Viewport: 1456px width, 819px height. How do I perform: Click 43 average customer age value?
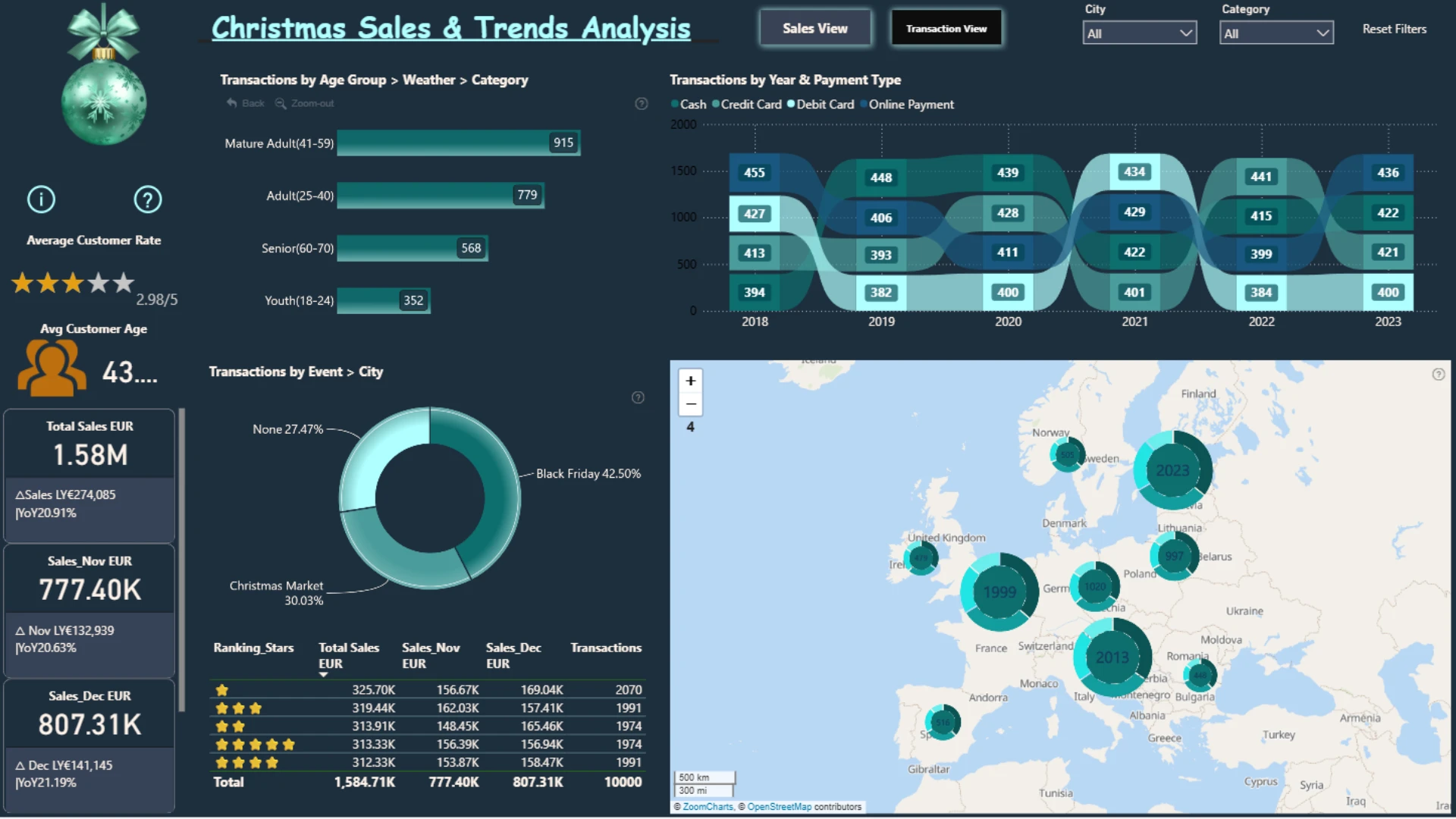point(130,372)
